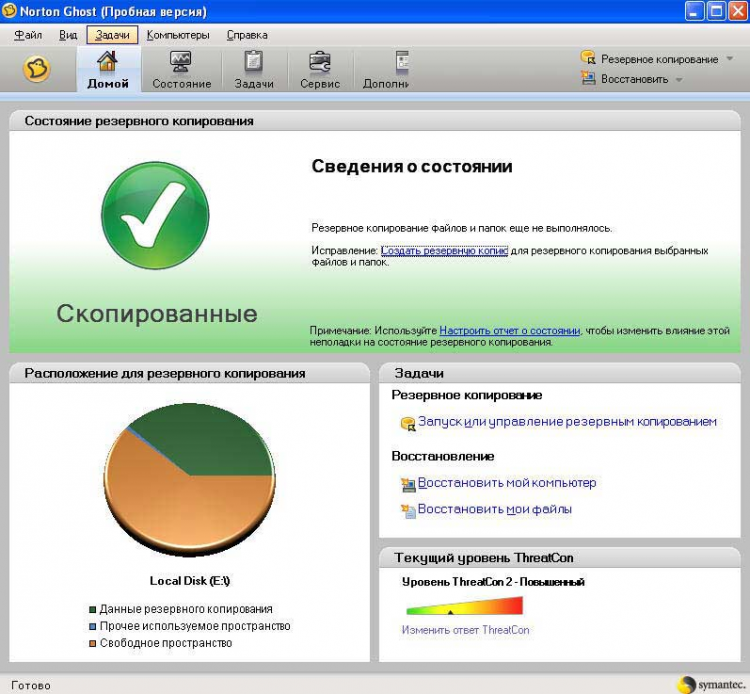Click the blue legend swatch Прочее используемое пространство

pyautogui.click(x=93, y=627)
